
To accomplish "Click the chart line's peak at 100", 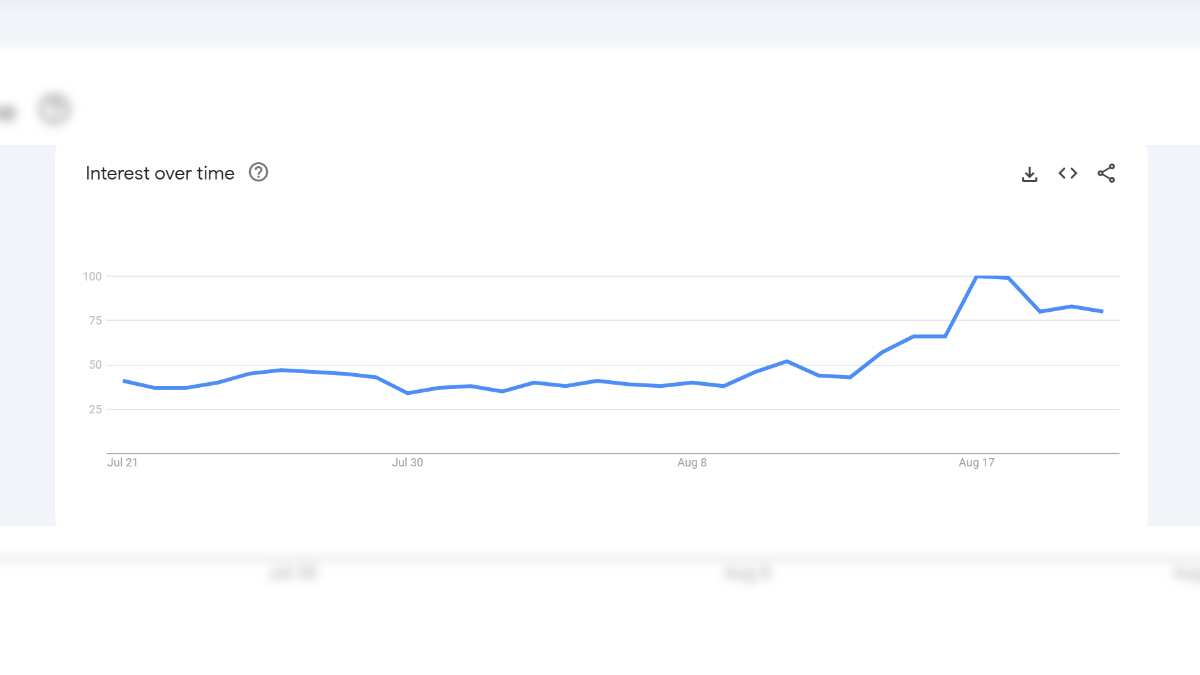I will (x=977, y=277).
